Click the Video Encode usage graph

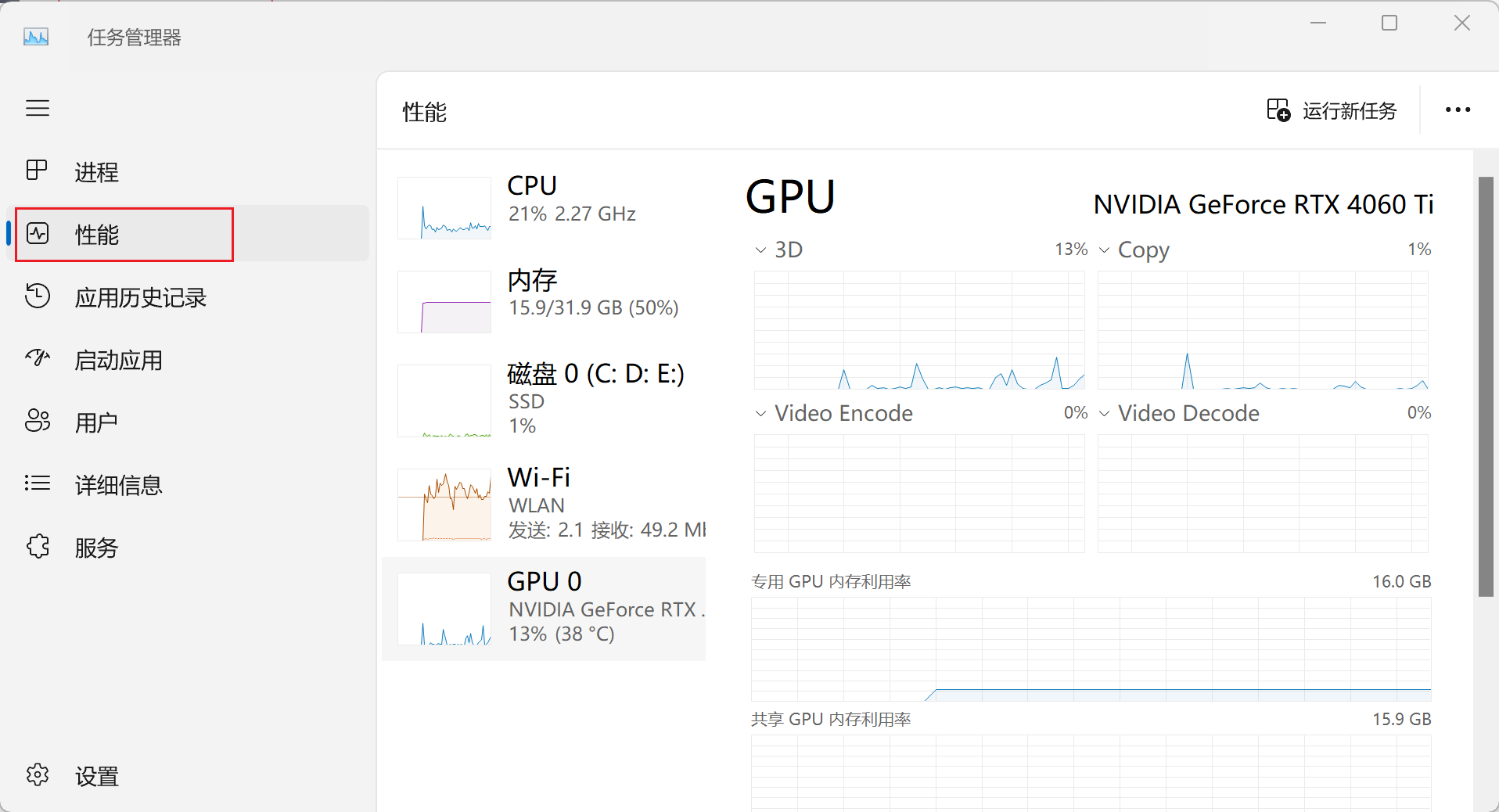[x=919, y=494]
